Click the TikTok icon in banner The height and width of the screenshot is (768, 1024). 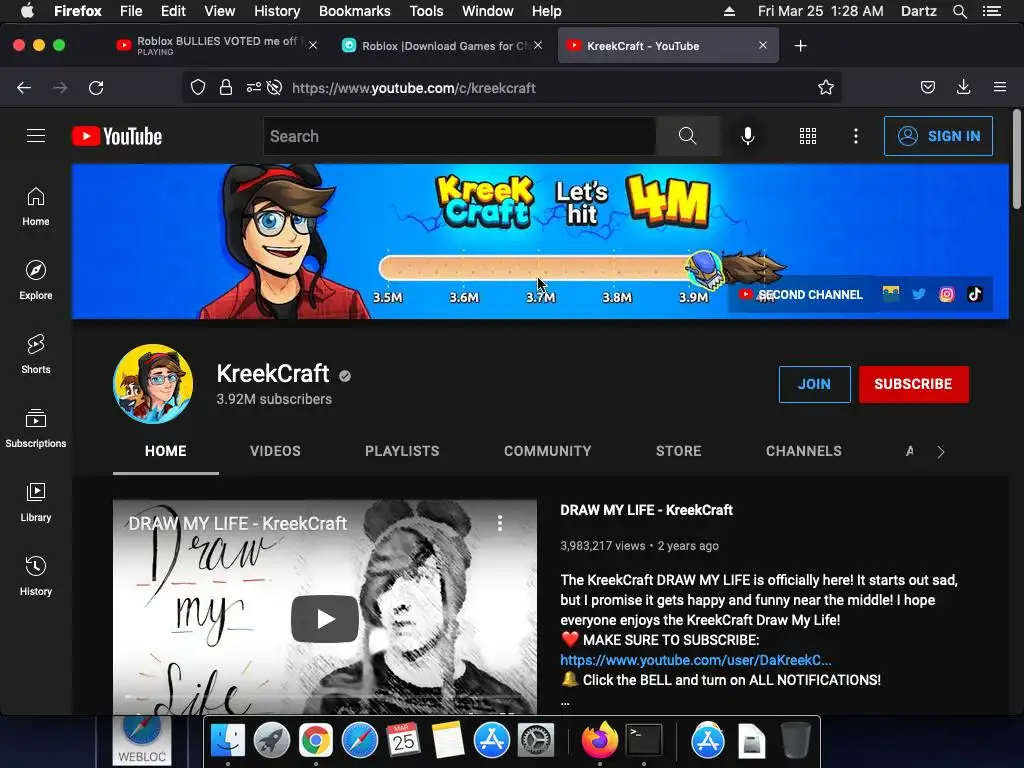point(974,294)
